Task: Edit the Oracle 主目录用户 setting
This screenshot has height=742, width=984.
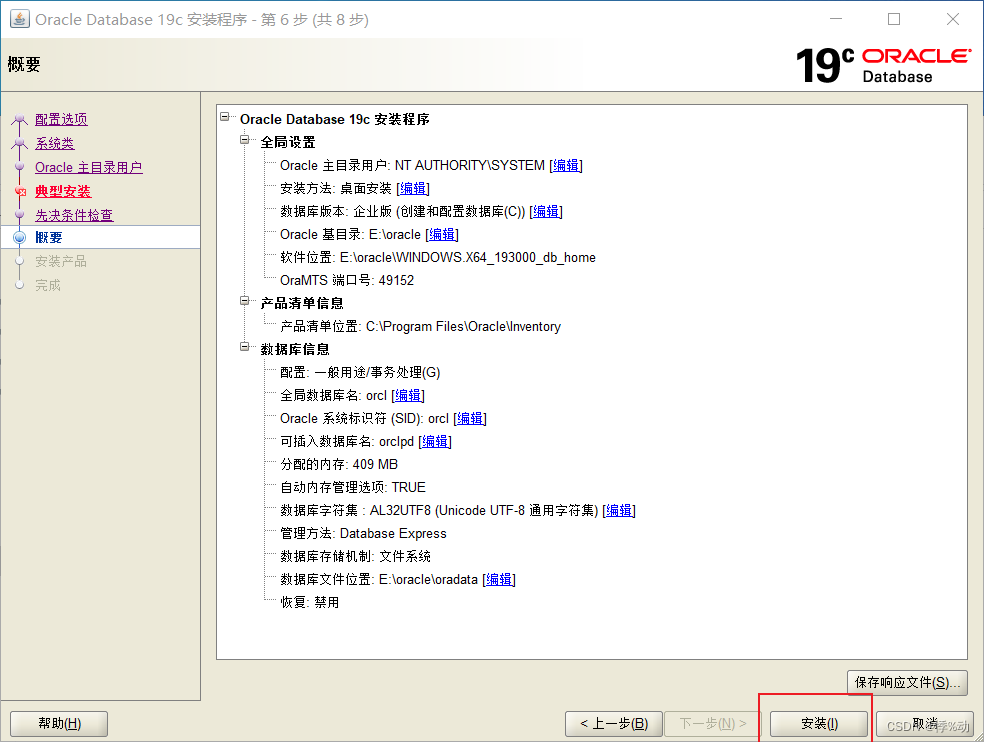Action: point(566,166)
